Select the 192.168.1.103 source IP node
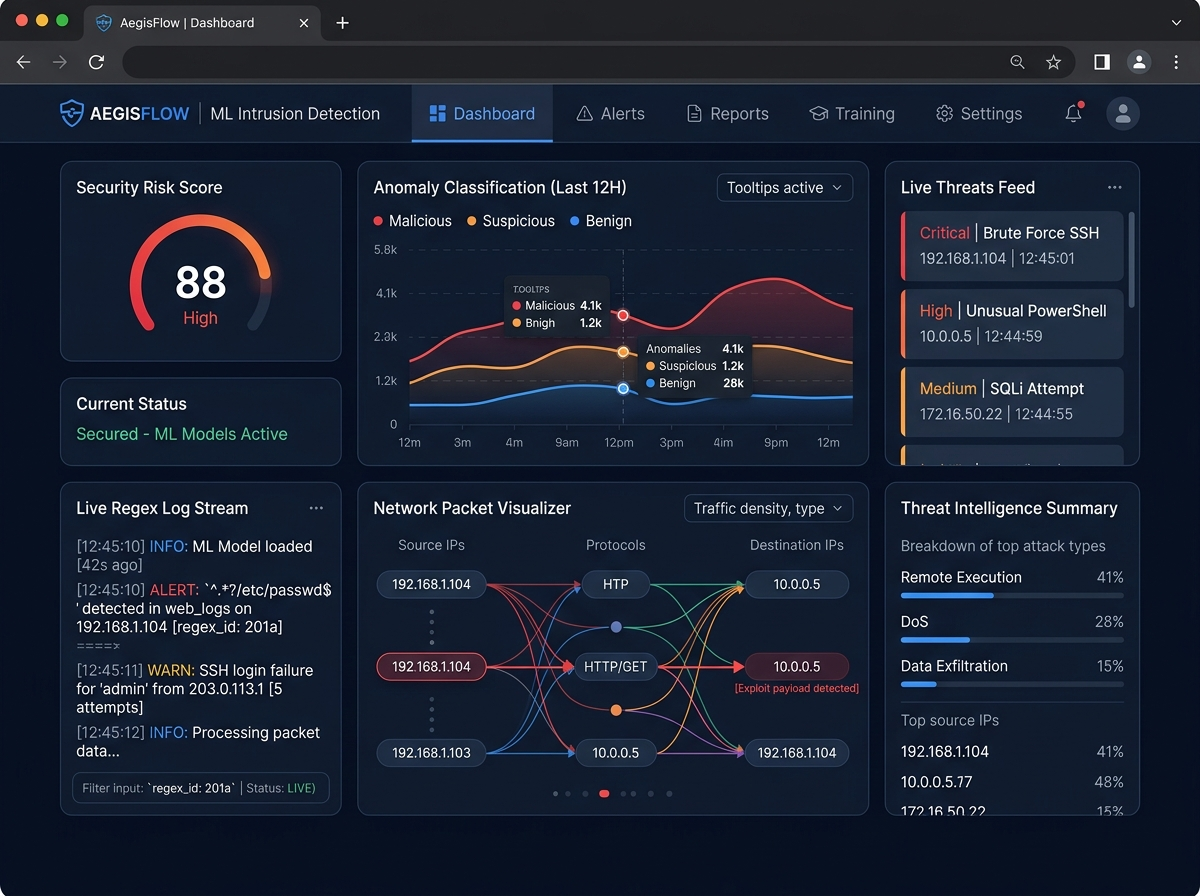The width and height of the screenshot is (1200, 896). pos(431,752)
